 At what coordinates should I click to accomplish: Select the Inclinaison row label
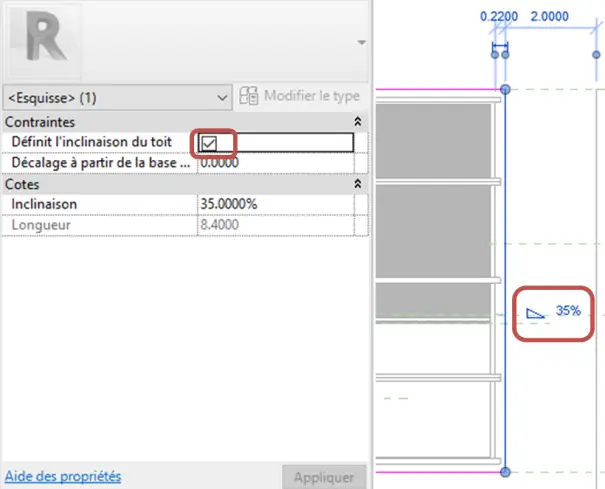(44, 204)
